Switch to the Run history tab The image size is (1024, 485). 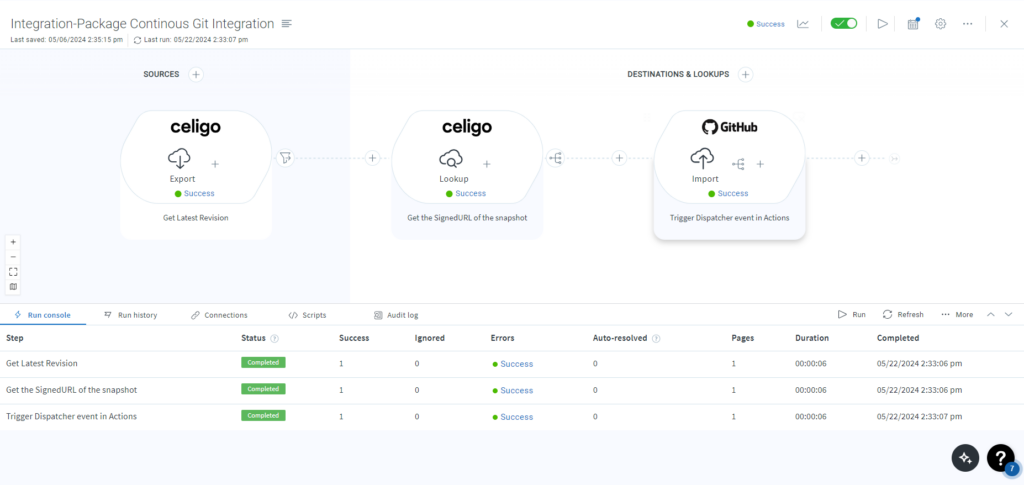(130, 315)
